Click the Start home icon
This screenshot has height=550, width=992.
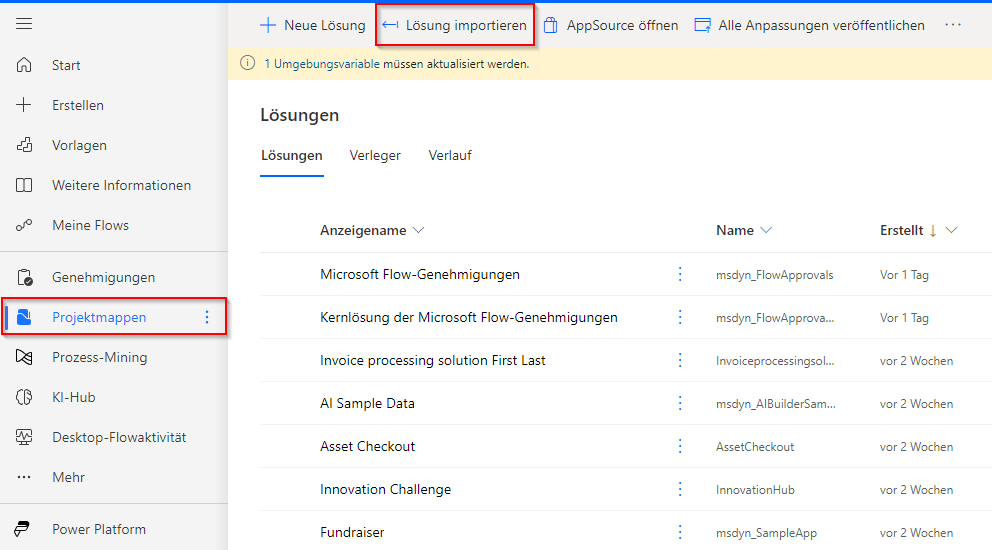24,65
